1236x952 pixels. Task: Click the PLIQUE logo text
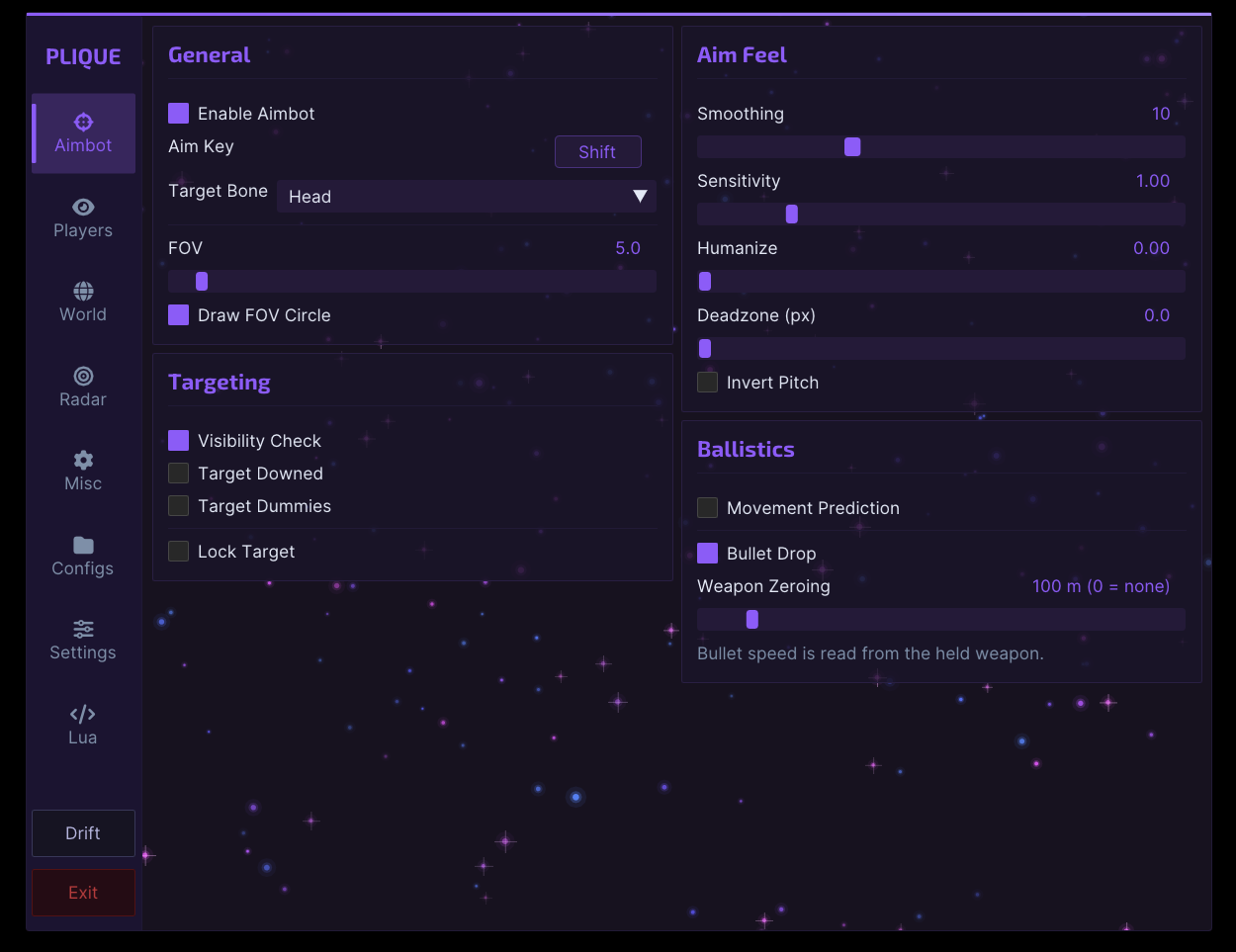pyautogui.click(x=83, y=57)
